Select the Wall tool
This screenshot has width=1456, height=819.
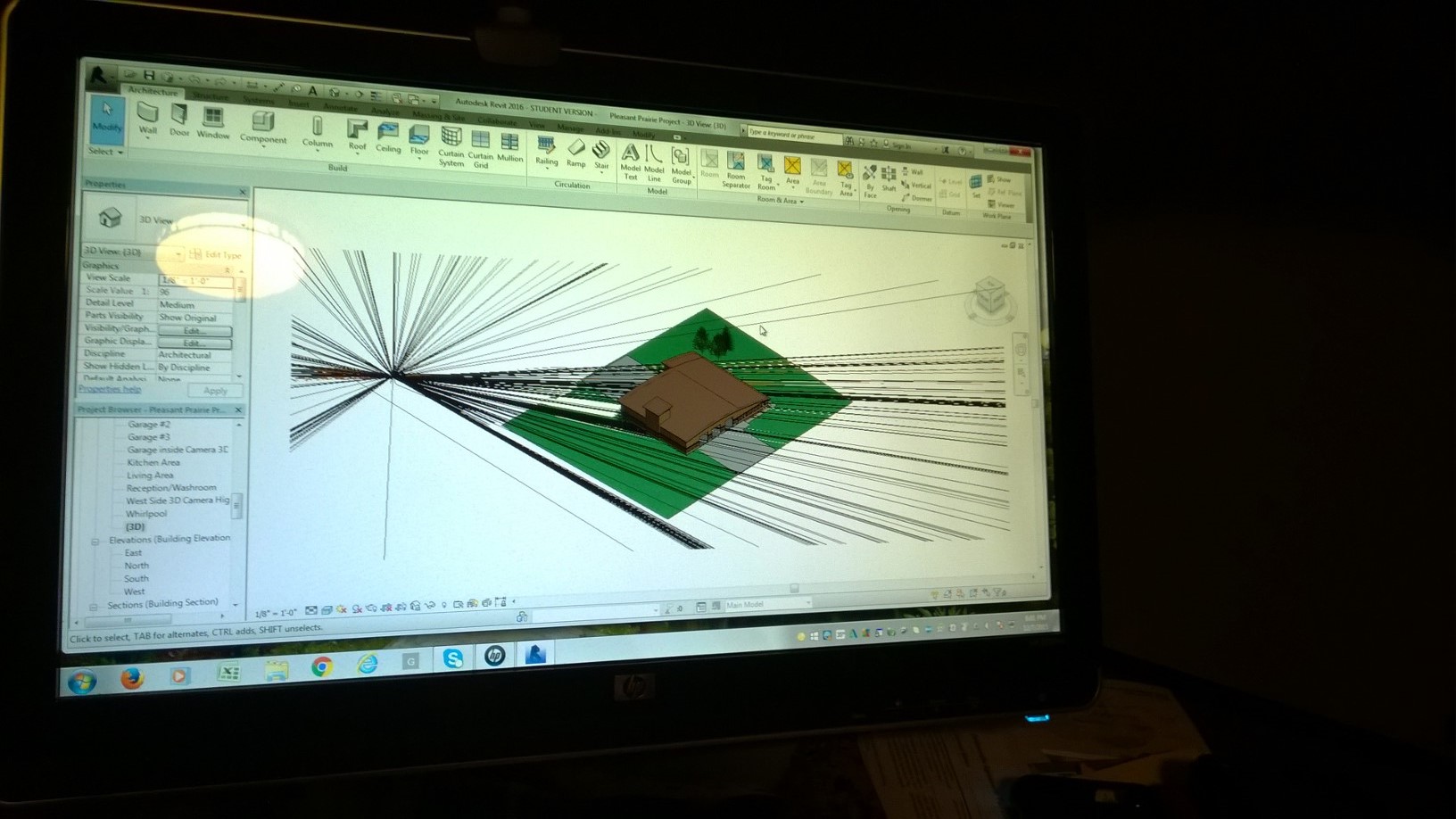pyautogui.click(x=147, y=119)
